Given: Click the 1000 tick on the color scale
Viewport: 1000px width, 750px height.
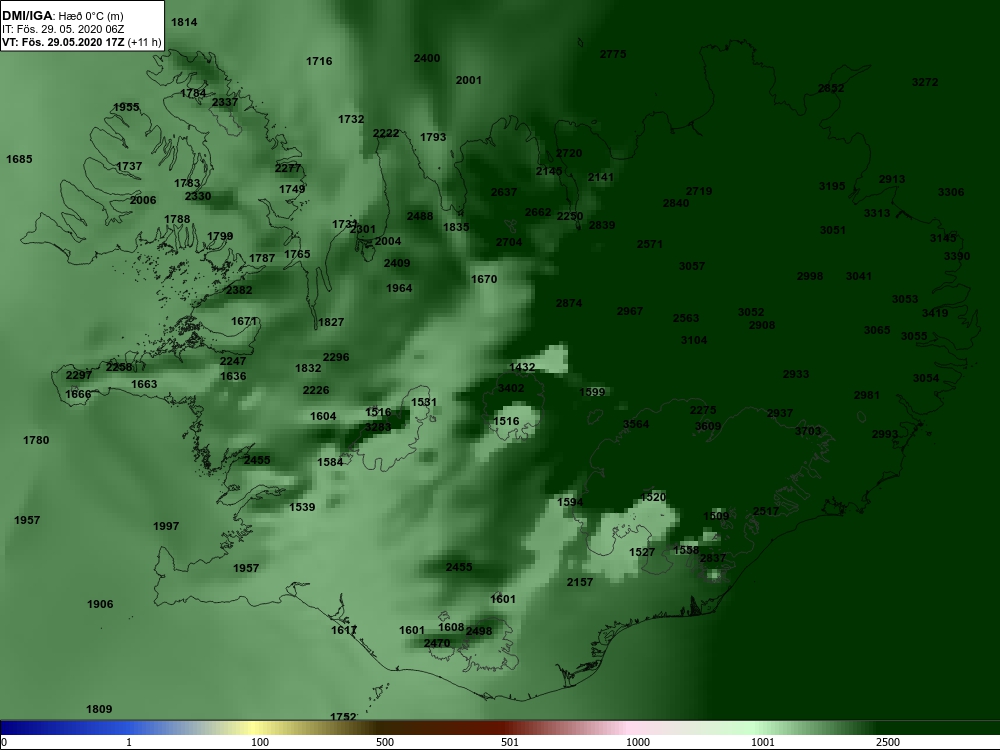Looking at the screenshot, I should pos(638,742).
